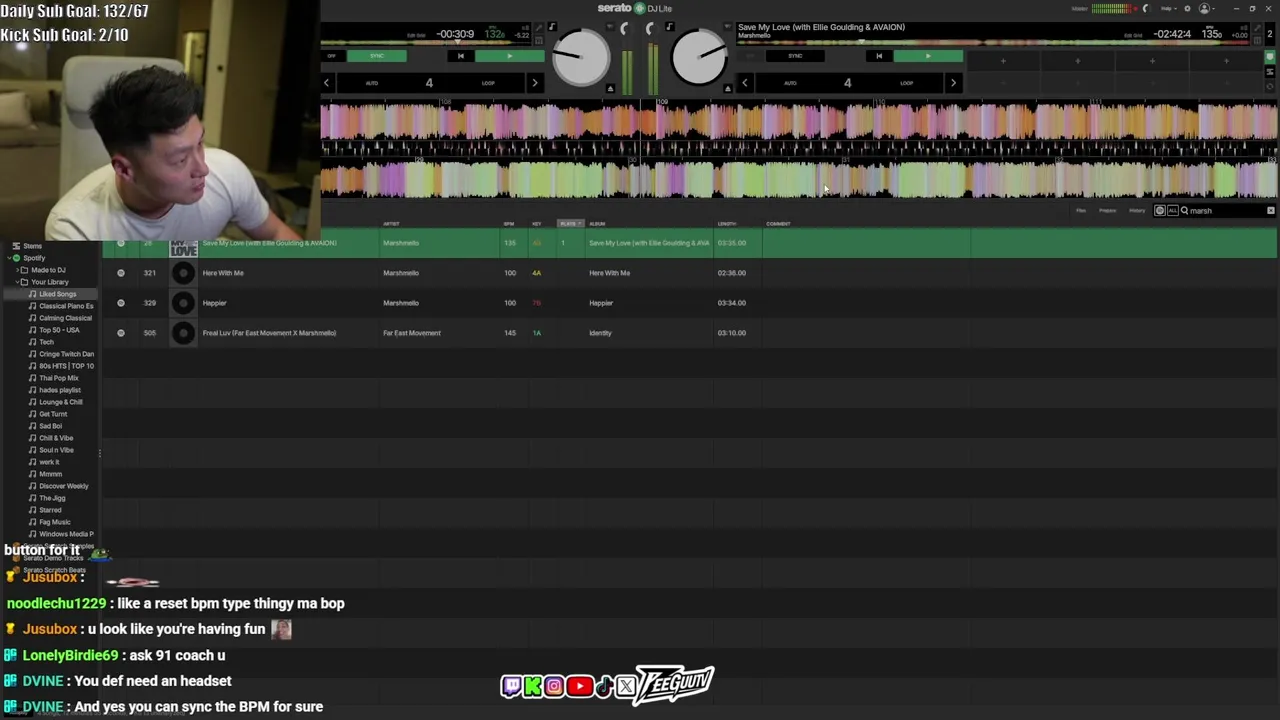This screenshot has height=720, width=1280.
Task: Adjust master output knob
Action: 1146,8
